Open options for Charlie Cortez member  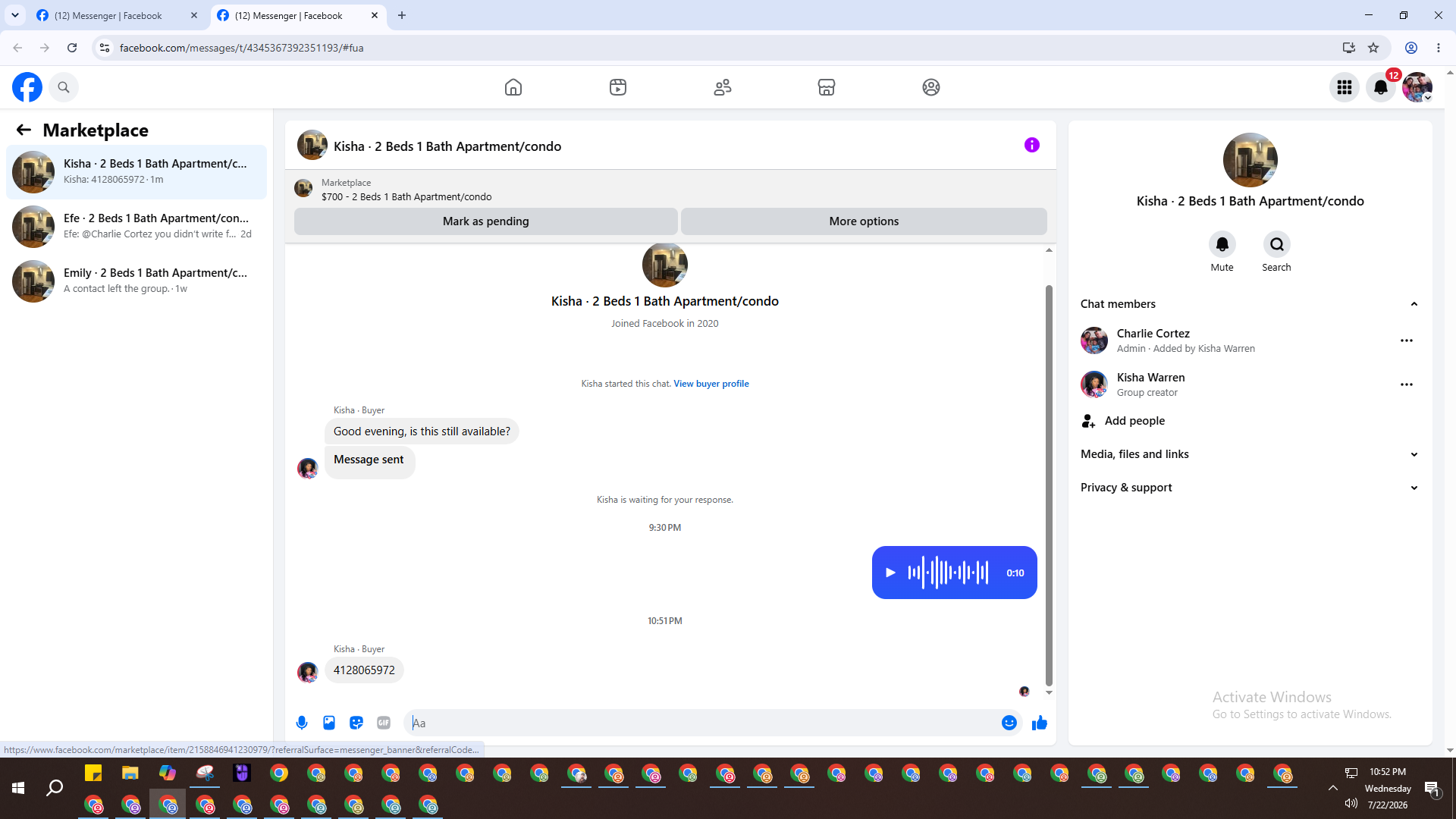1407,340
